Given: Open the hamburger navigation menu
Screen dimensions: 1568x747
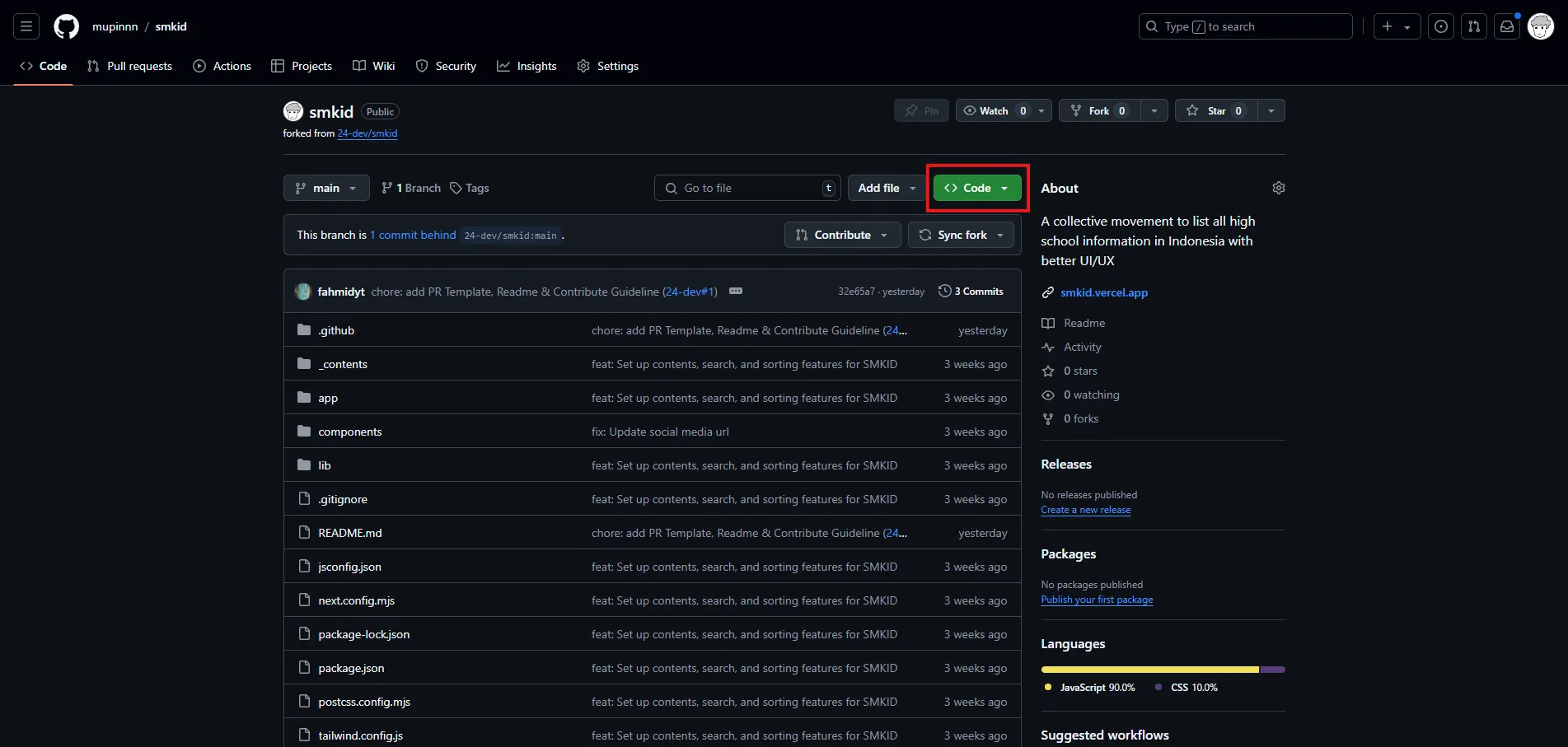Looking at the screenshot, I should tap(26, 26).
